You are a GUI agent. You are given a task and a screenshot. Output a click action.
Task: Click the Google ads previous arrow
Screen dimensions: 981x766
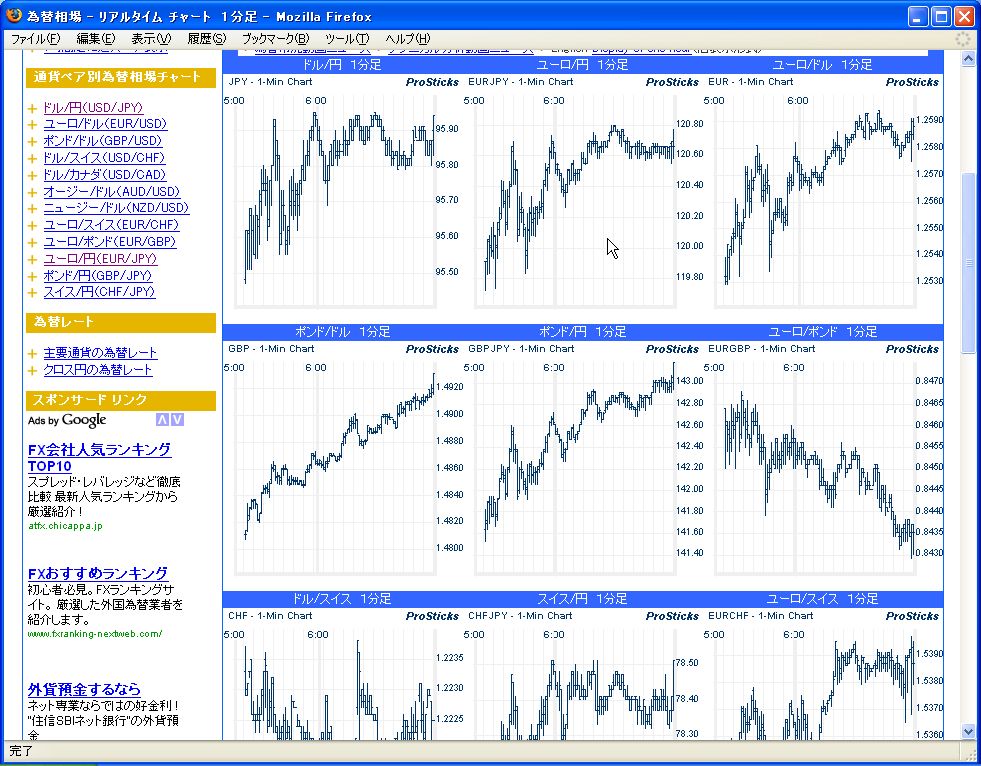pos(162,420)
